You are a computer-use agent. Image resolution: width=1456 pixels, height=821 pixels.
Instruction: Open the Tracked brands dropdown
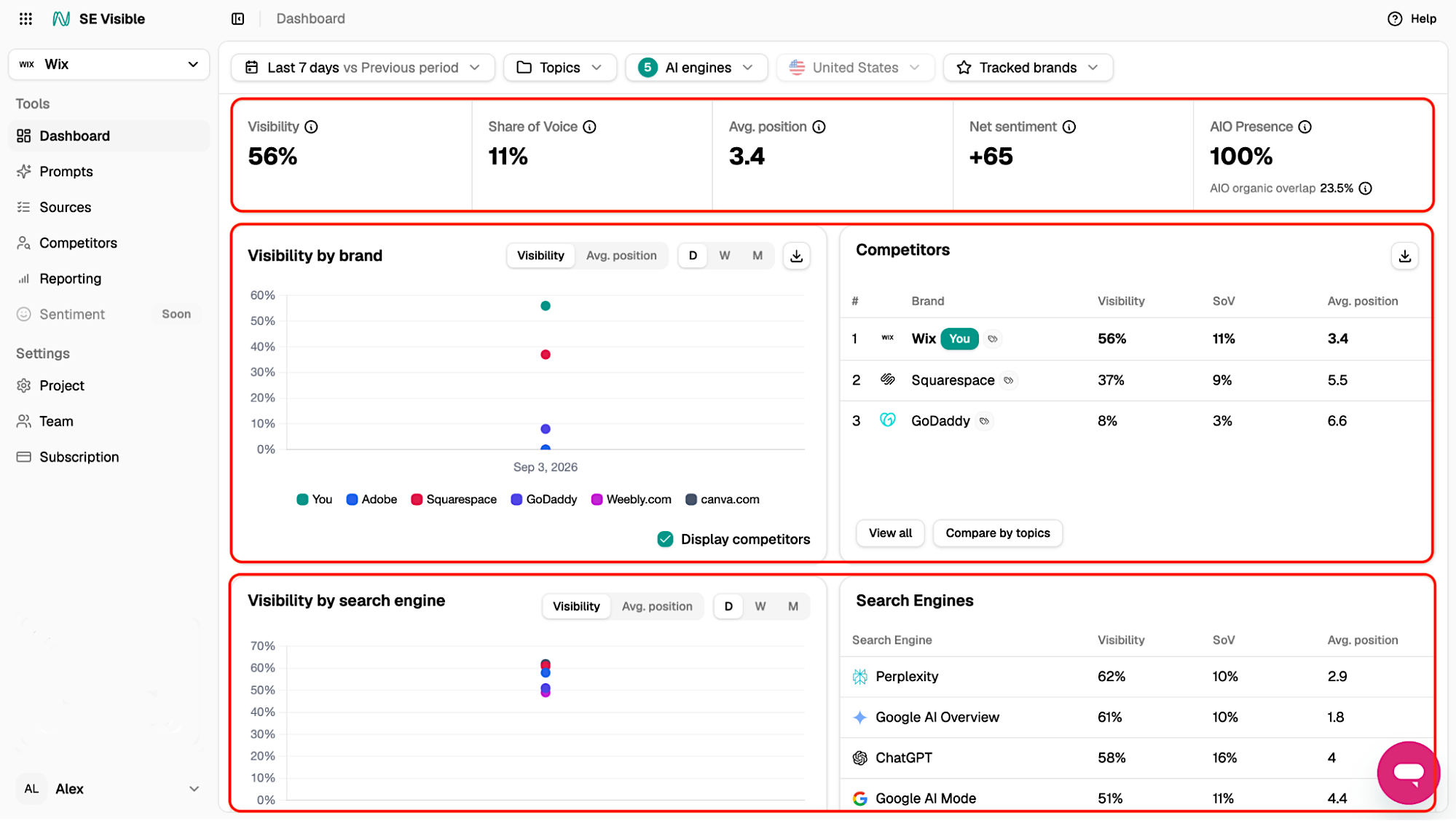click(x=1028, y=68)
